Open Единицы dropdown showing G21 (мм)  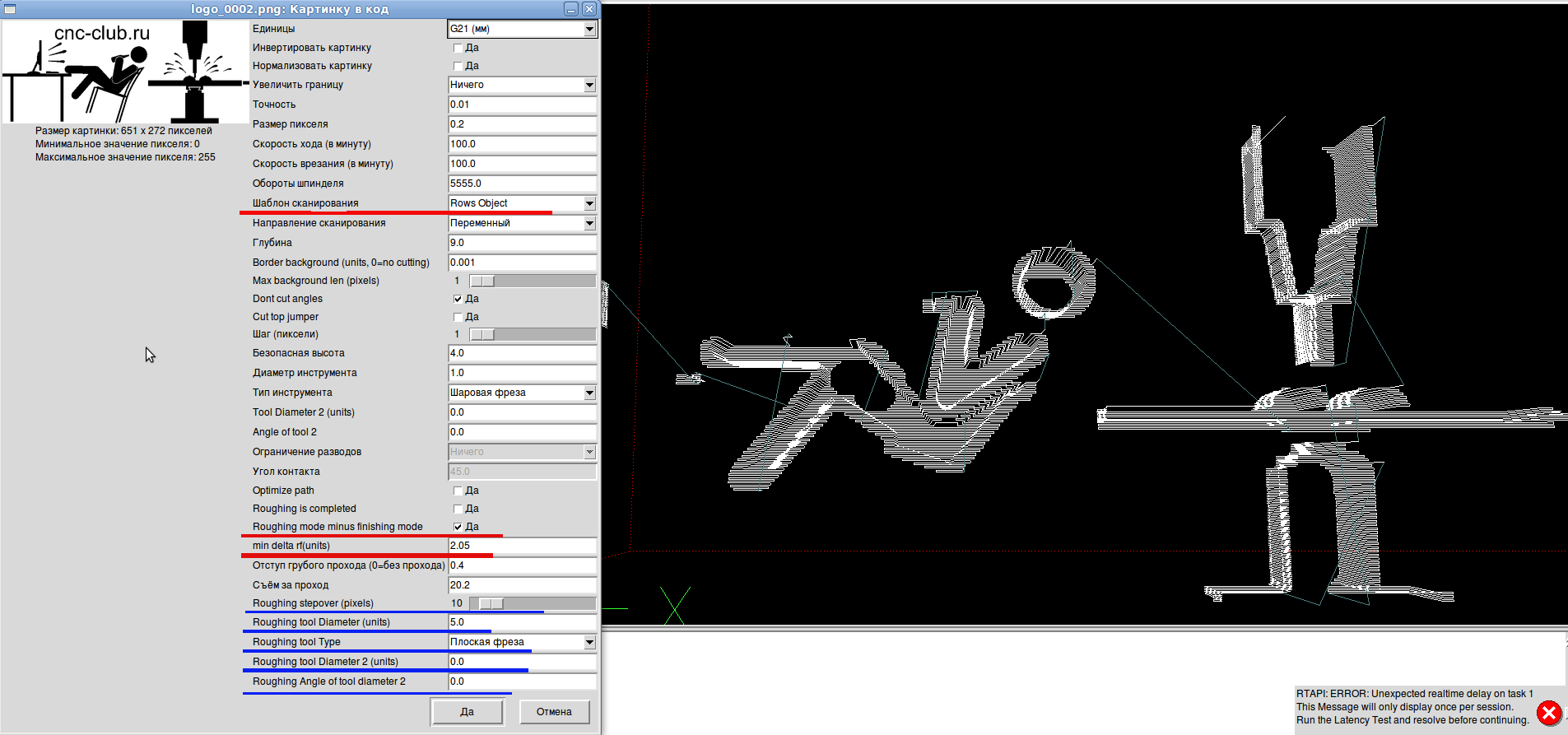click(522, 29)
